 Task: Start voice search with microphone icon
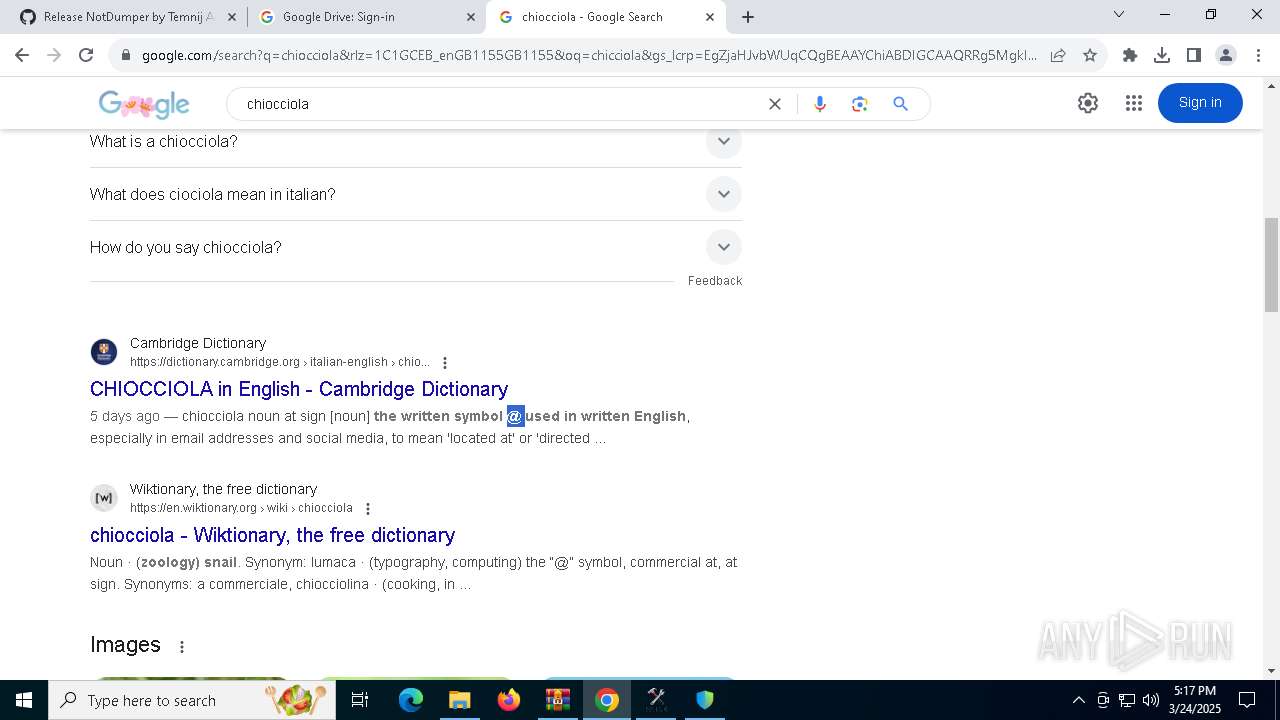tap(820, 104)
